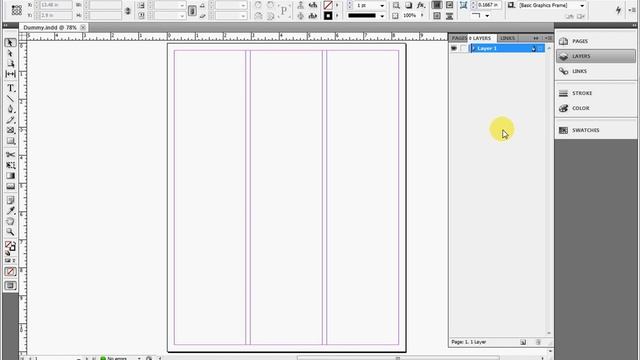Open the SWATCHES panel from dock
640x360 pixels.
pyautogui.click(x=596, y=130)
